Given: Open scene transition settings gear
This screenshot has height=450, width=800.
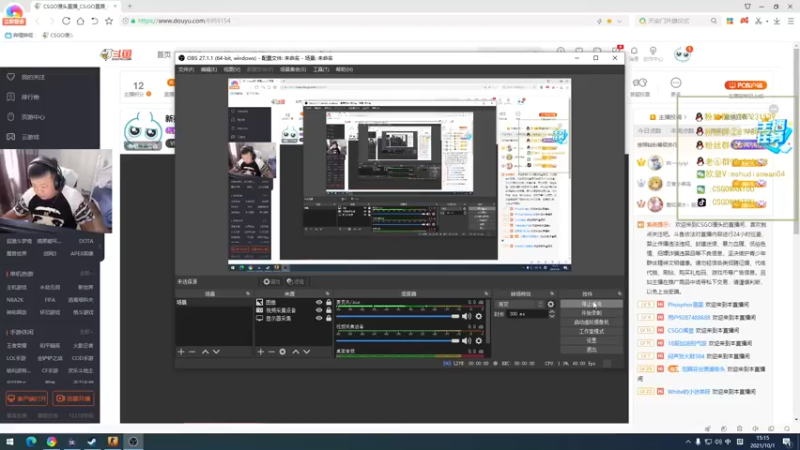Looking at the screenshot, I should pos(551,304).
